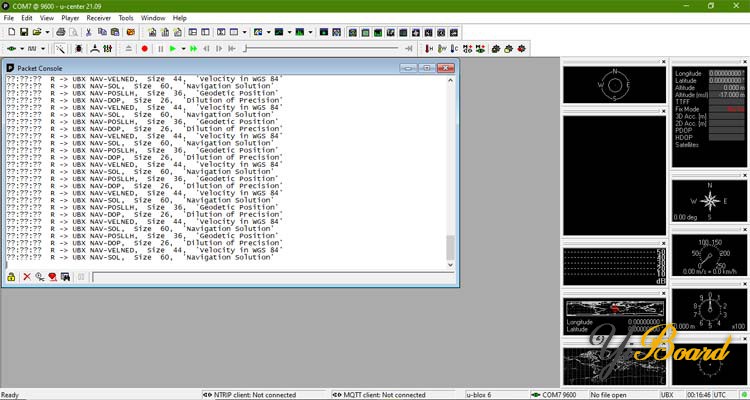Open the Receiver menu
The width and height of the screenshot is (750, 400).
point(99,18)
